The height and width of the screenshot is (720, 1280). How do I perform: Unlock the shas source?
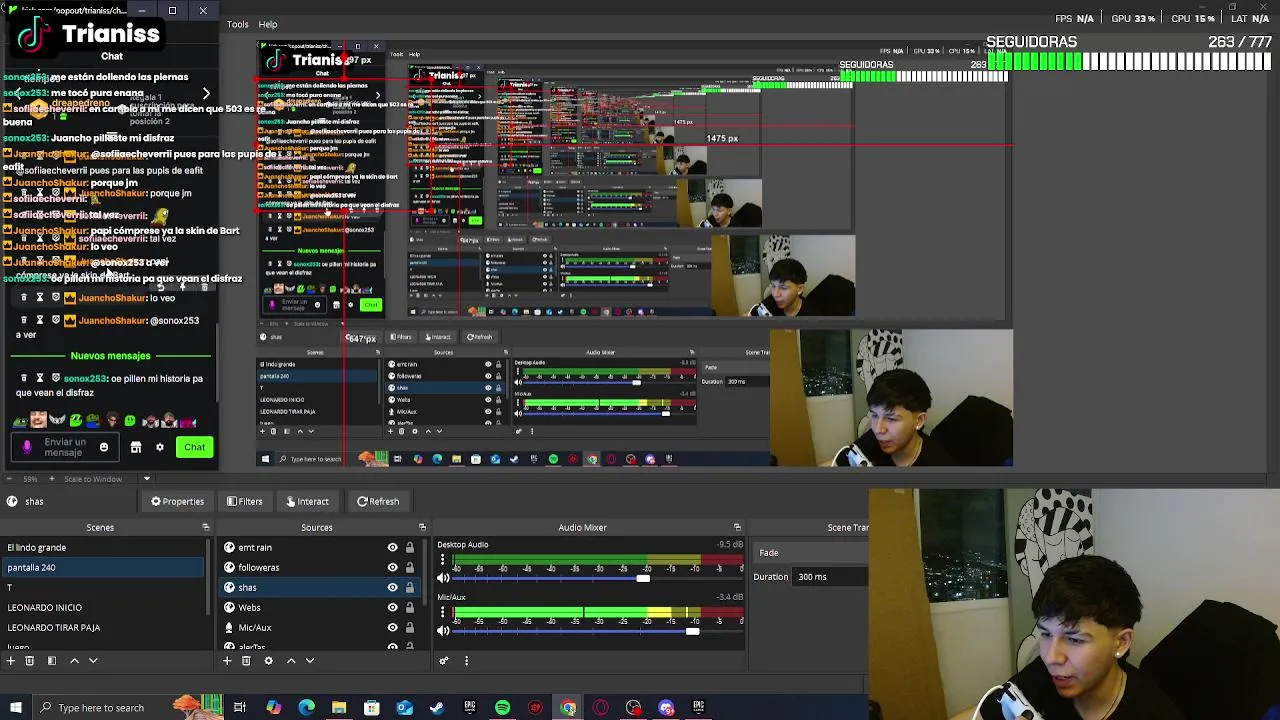[x=409, y=587]
